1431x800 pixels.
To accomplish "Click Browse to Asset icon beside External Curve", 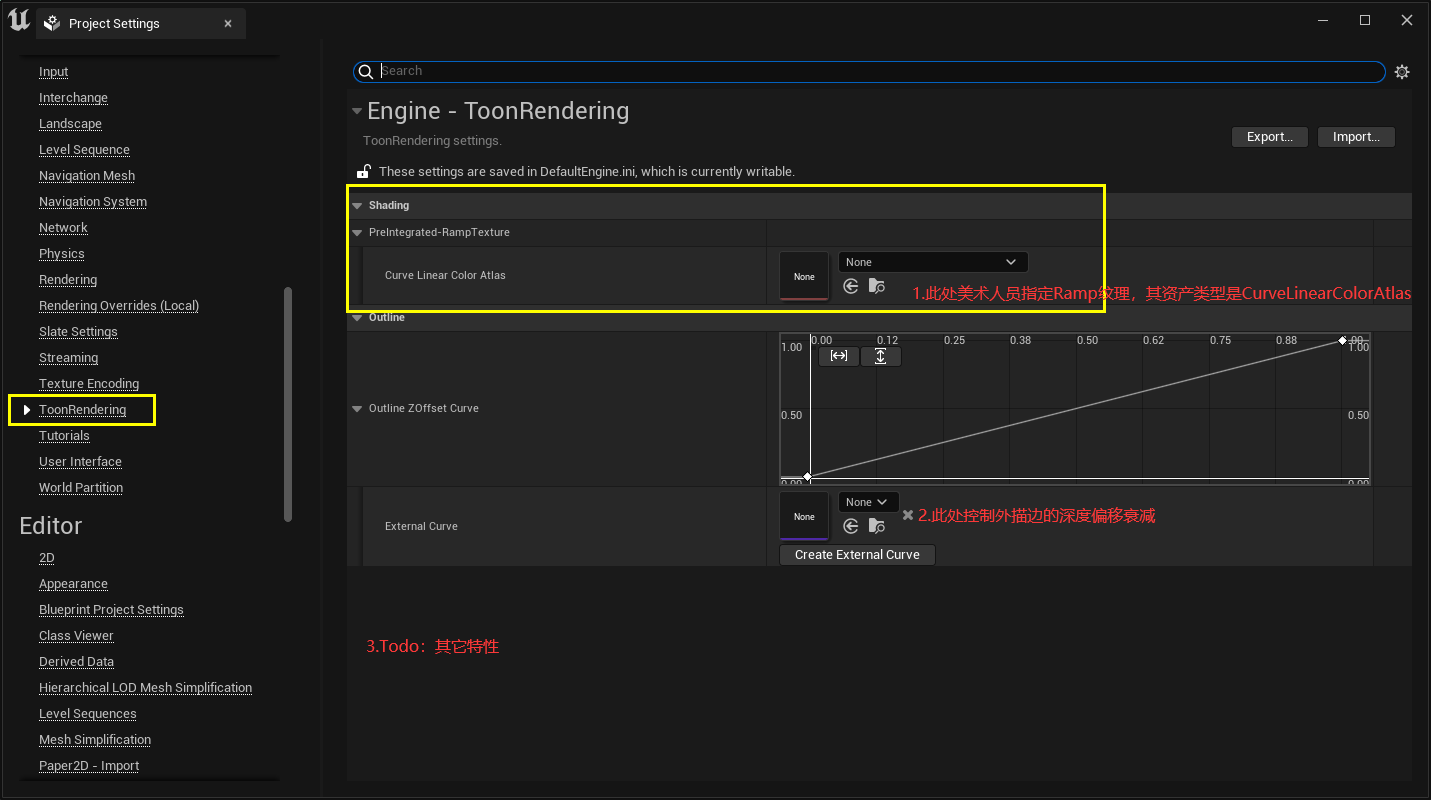I will pyautogui.click(x=877, y=525).
